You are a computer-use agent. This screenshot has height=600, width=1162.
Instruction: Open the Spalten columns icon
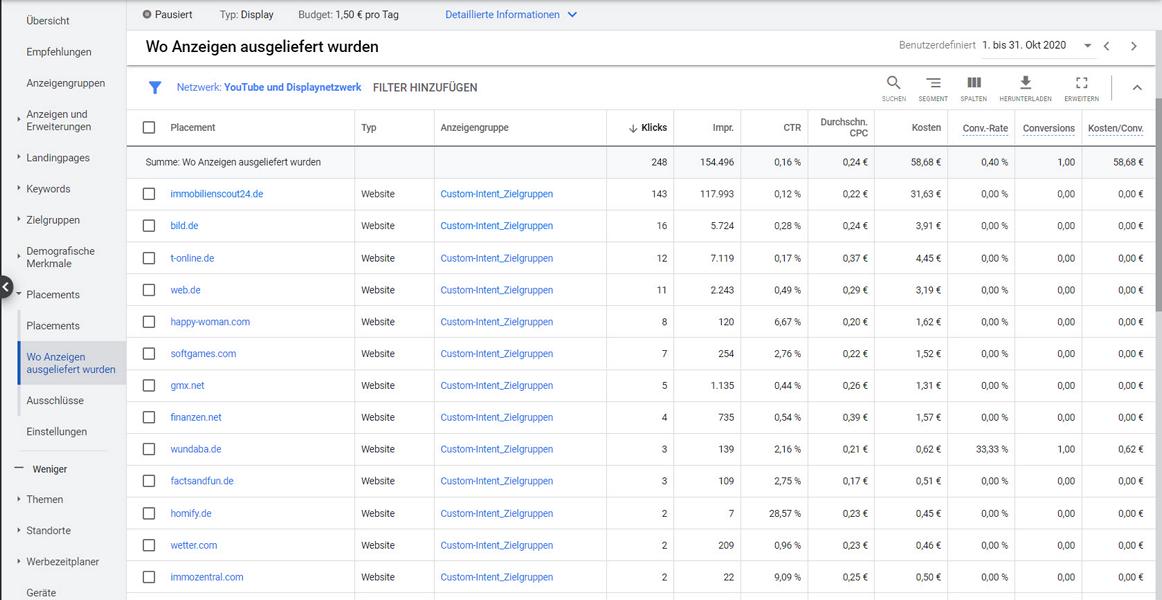coord(974,82)
